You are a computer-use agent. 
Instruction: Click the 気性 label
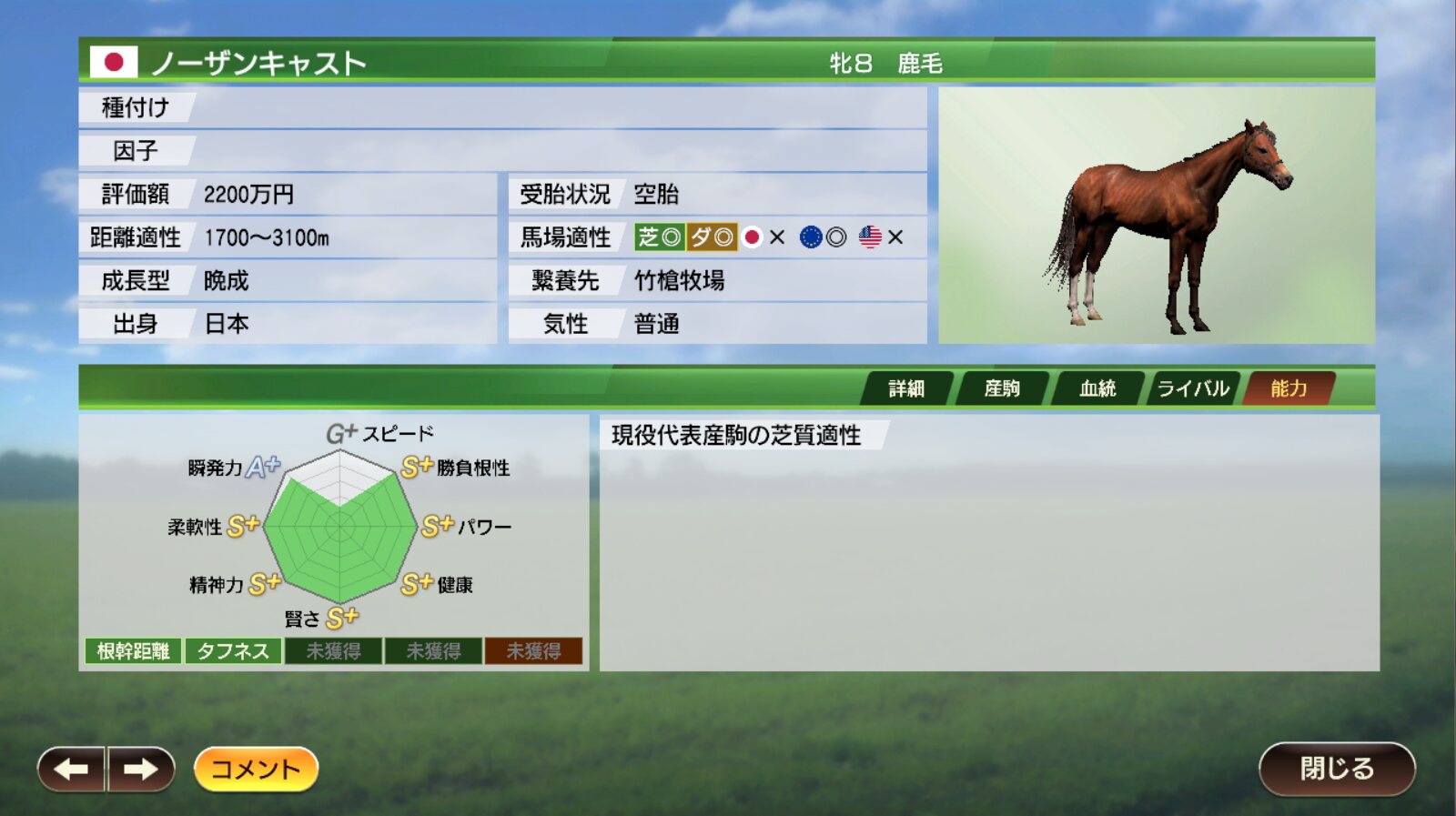tap(565, 324)
